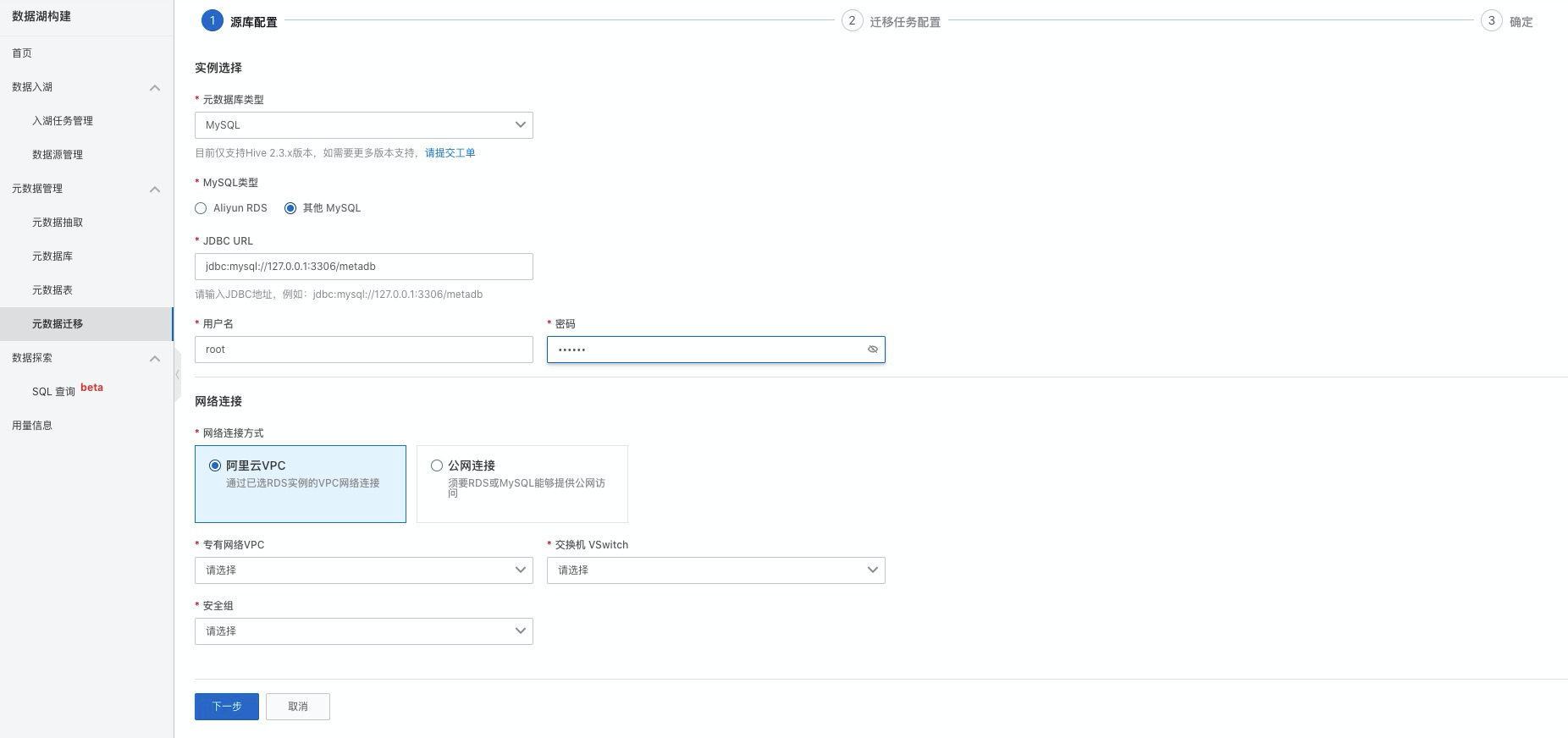Open SQL 查询 beta in sidebar
Screen dimensions: 1568x738
pyautogui.click(x=86, y=391)
